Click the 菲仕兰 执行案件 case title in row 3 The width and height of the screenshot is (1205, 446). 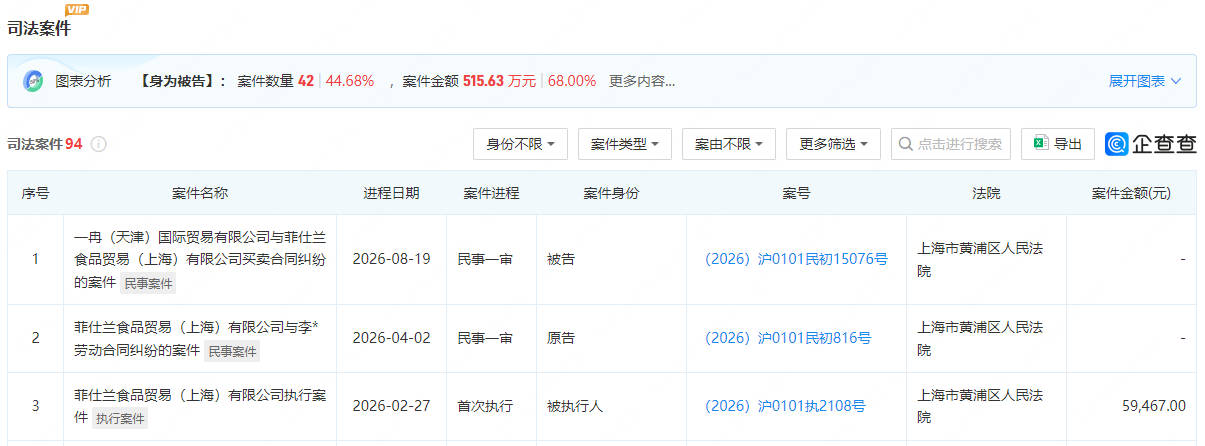click(x=200, y=406)
